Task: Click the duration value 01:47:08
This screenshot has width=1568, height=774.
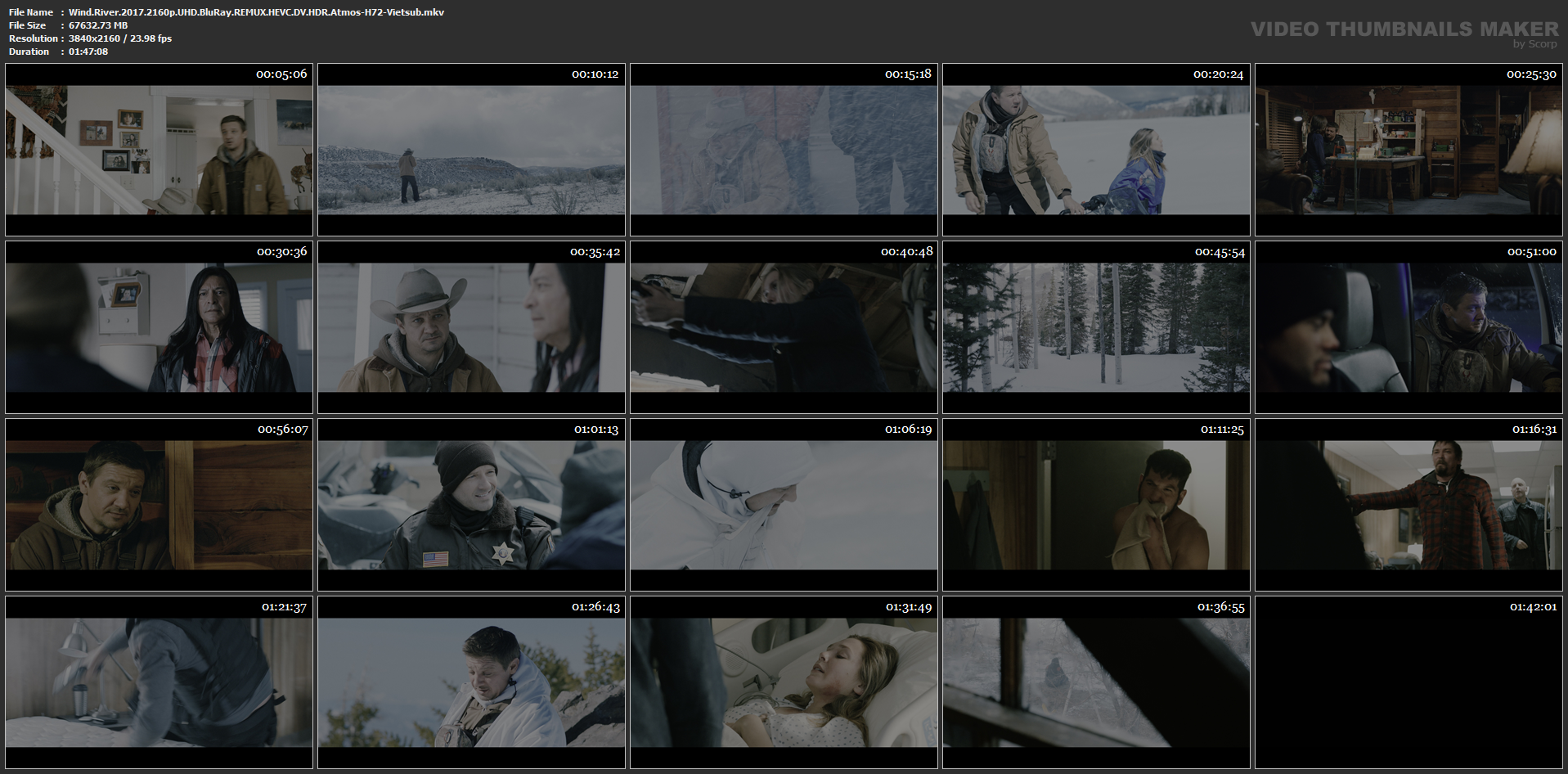Action: (88, 52)
